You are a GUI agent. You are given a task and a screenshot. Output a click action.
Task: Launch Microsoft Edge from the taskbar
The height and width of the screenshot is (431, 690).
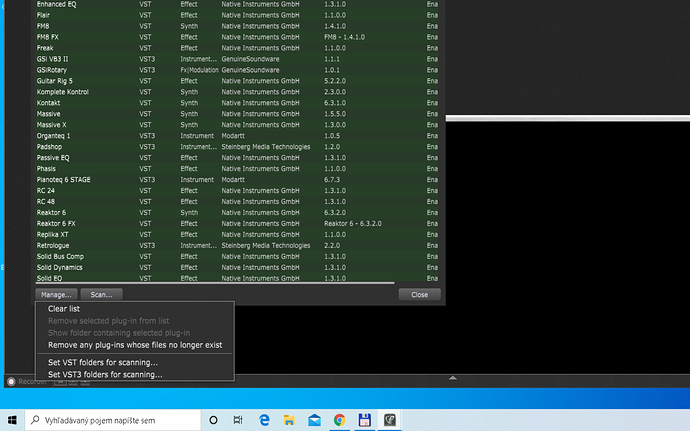click(264, 420)
